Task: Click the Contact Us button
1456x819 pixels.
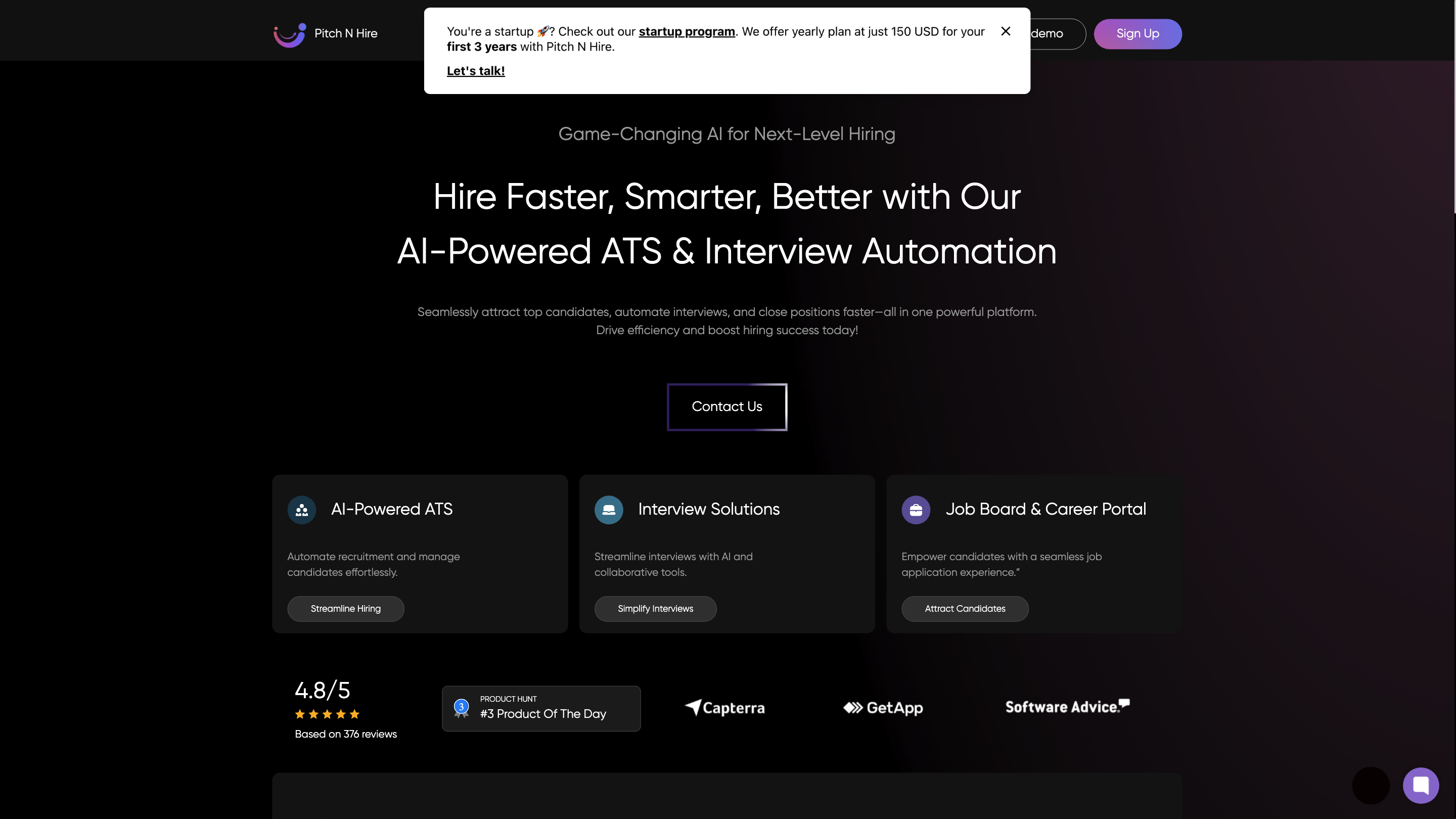Action: pyautogui.click(x=727, y=407)
